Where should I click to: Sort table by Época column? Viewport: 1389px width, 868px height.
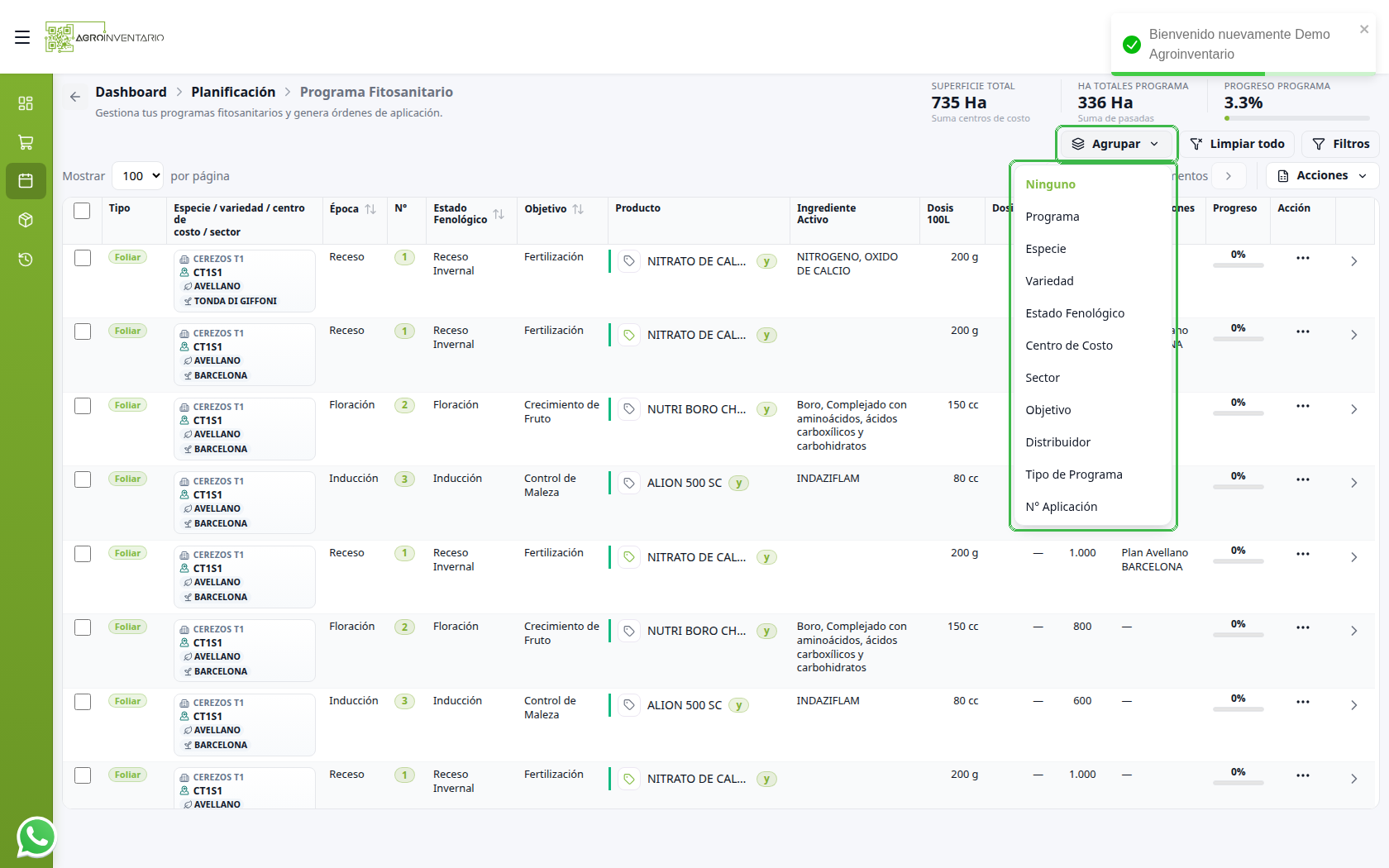click(x=370, y=209)
